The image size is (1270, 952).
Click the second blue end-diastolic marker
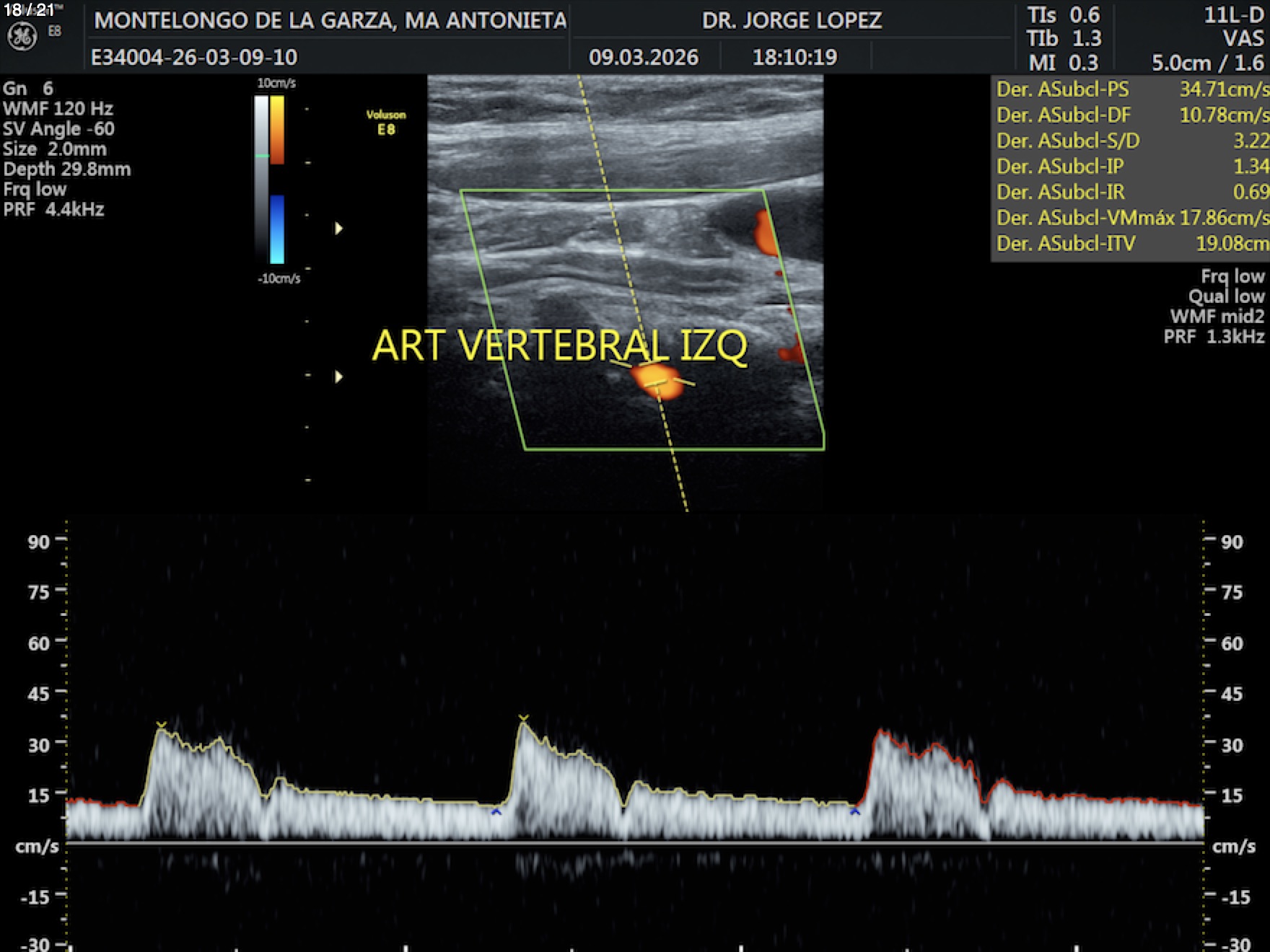(x=855, y=812)
